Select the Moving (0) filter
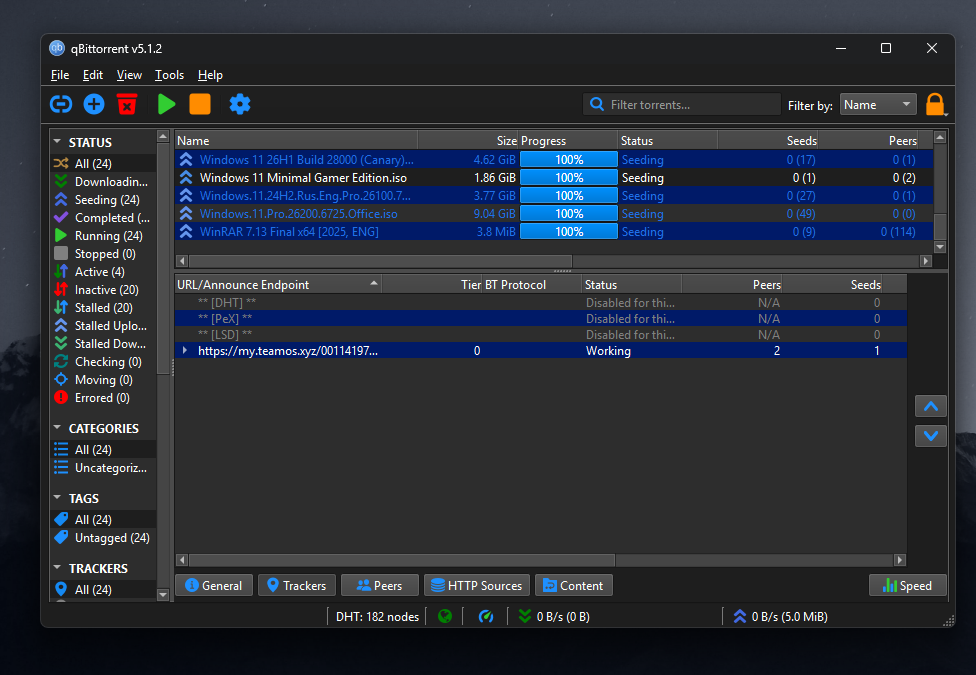 [x=103, y=380]
